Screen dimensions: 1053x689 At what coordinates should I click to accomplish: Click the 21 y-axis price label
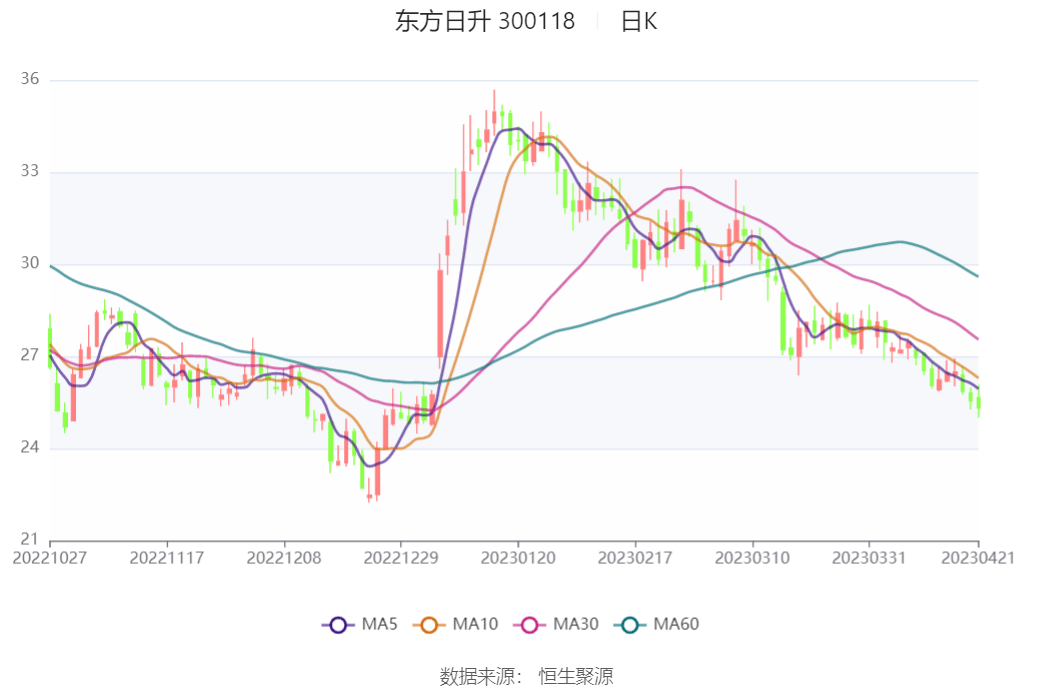tap(30, 539)
